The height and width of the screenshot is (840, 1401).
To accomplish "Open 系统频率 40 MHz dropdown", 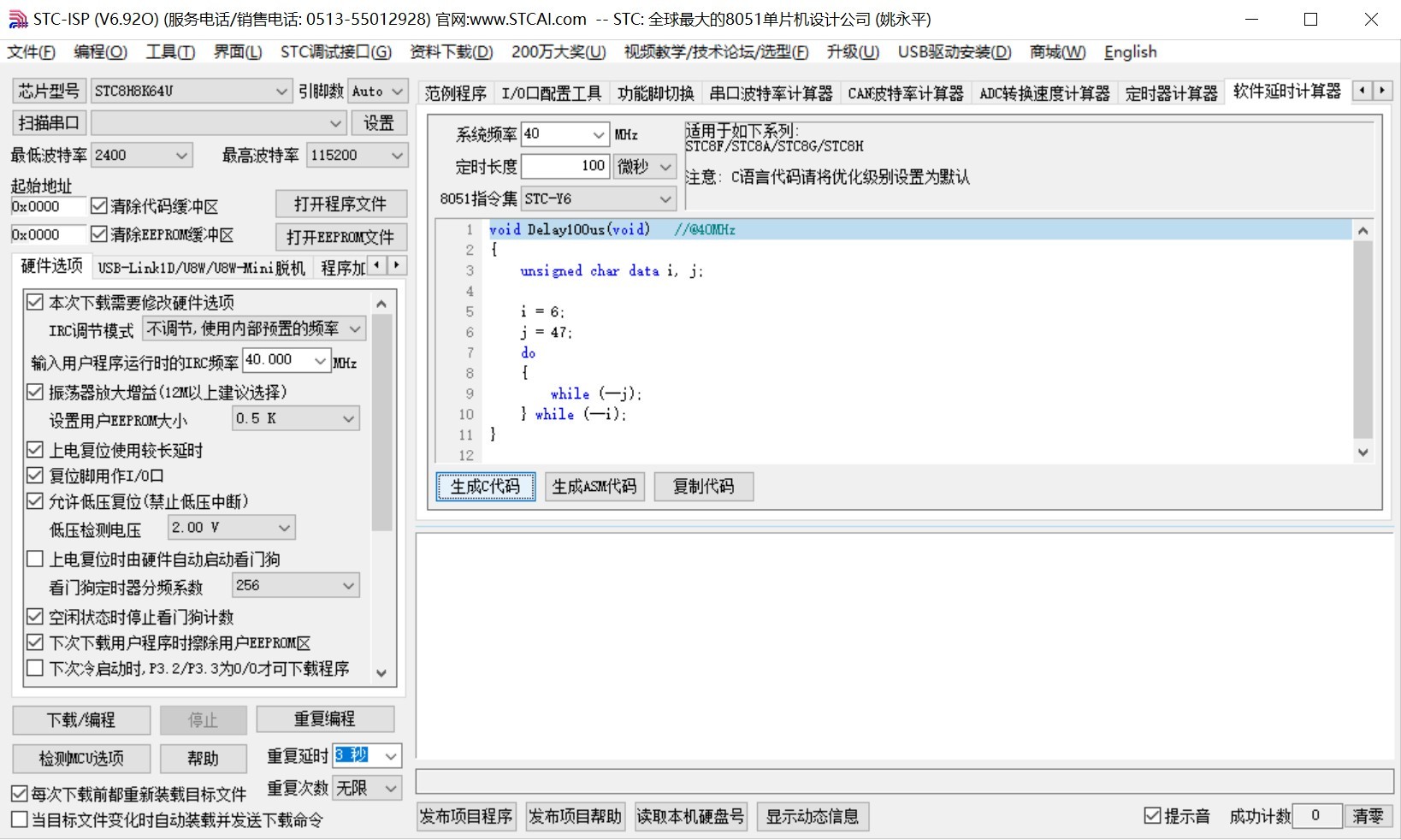I will pyautogui.click(x=599, y=134).
